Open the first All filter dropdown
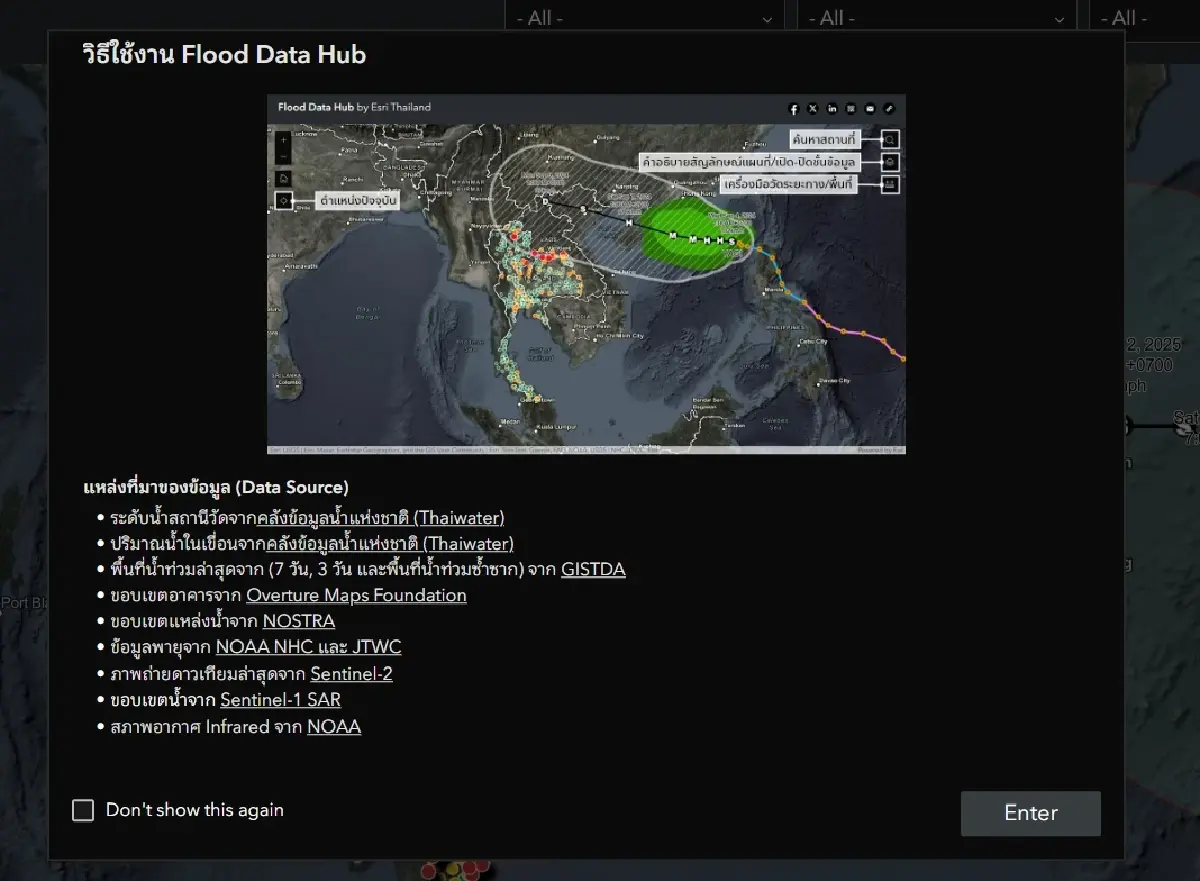This screenshot has width=1200, height=881. click(x=644, y=17)
